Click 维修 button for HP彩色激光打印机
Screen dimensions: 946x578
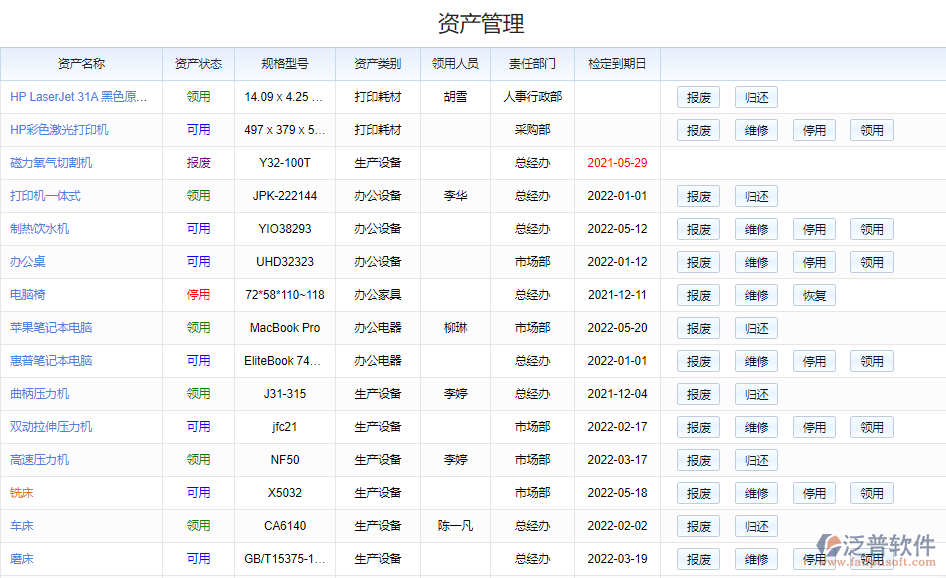[756, 130]
